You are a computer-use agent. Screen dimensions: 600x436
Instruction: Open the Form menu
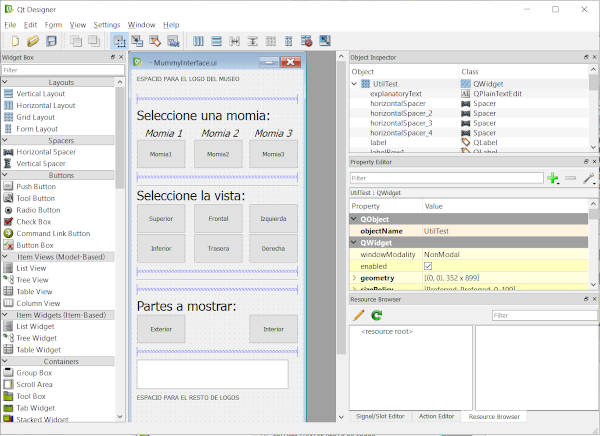click(x=53, y=24)
